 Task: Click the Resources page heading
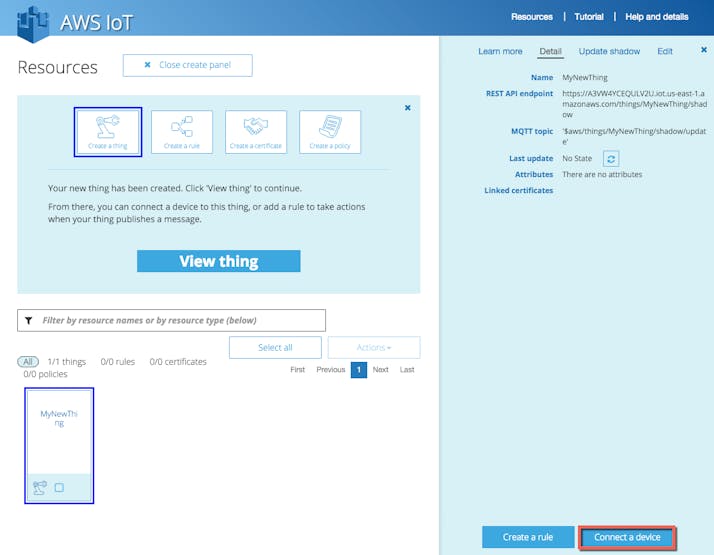57,67
